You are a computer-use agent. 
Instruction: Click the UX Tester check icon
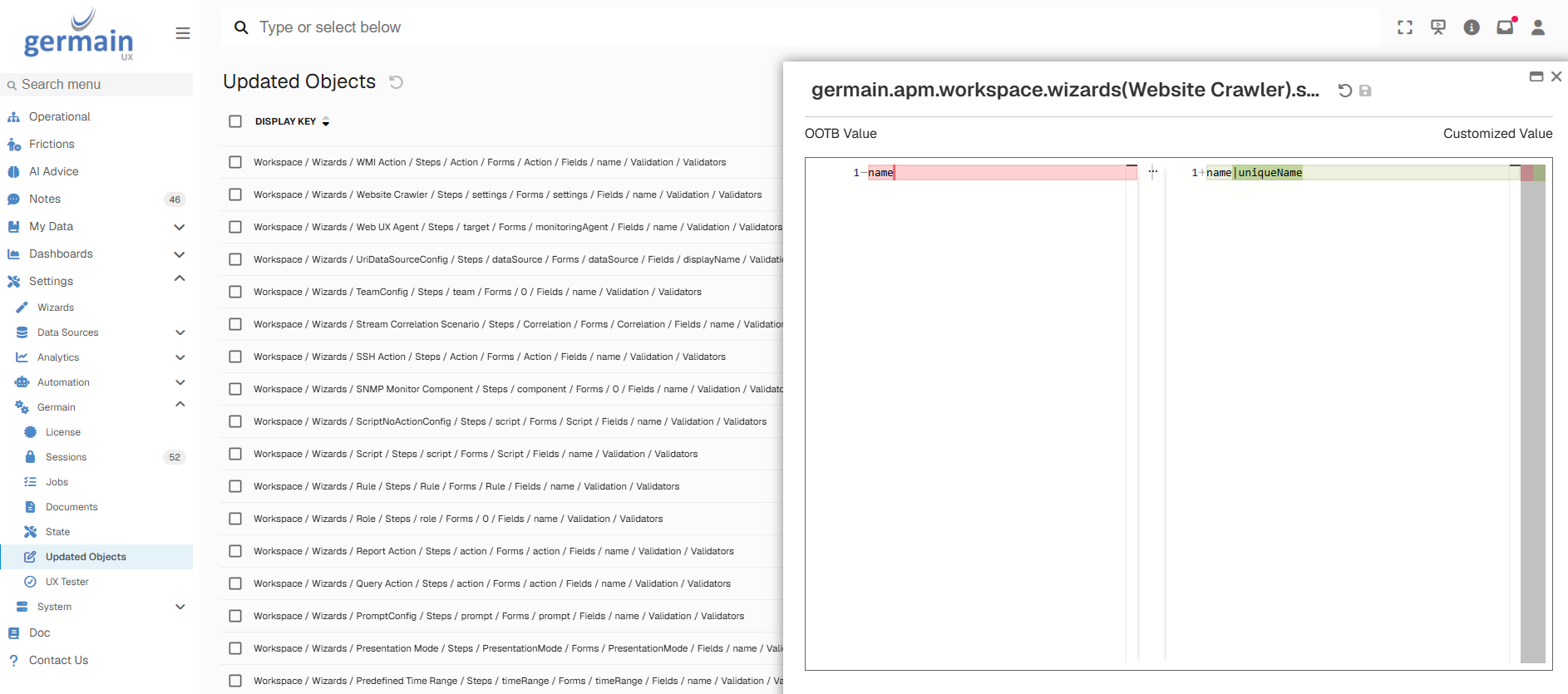30,582
